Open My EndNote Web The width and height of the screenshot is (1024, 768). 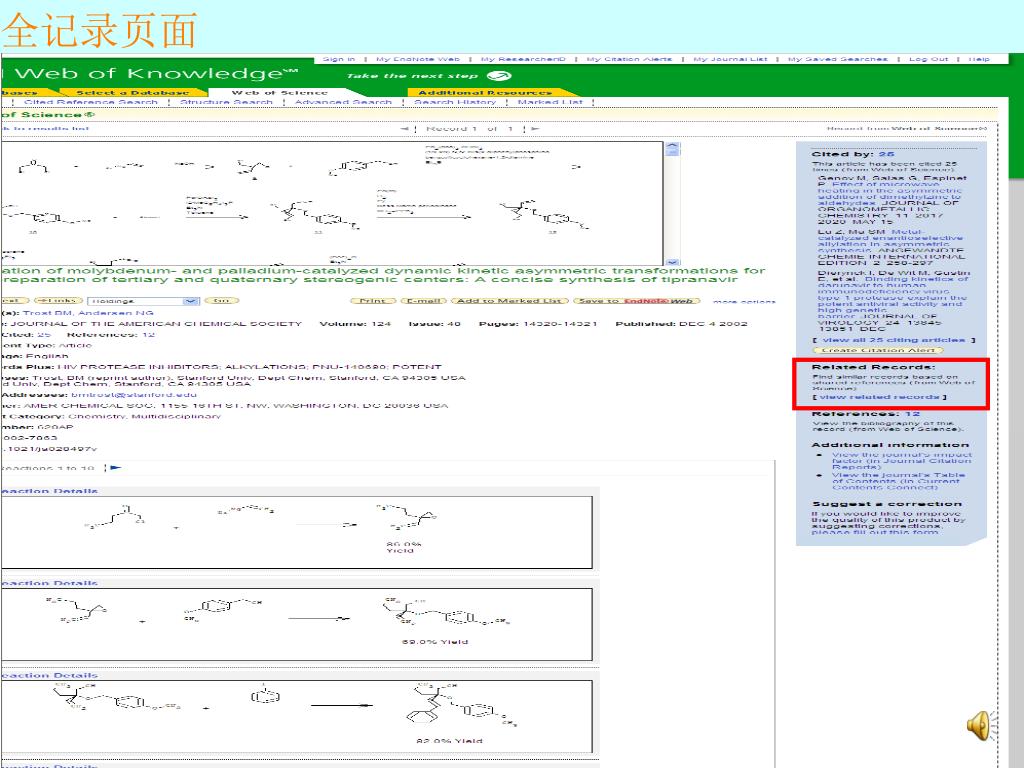[417, 59]
